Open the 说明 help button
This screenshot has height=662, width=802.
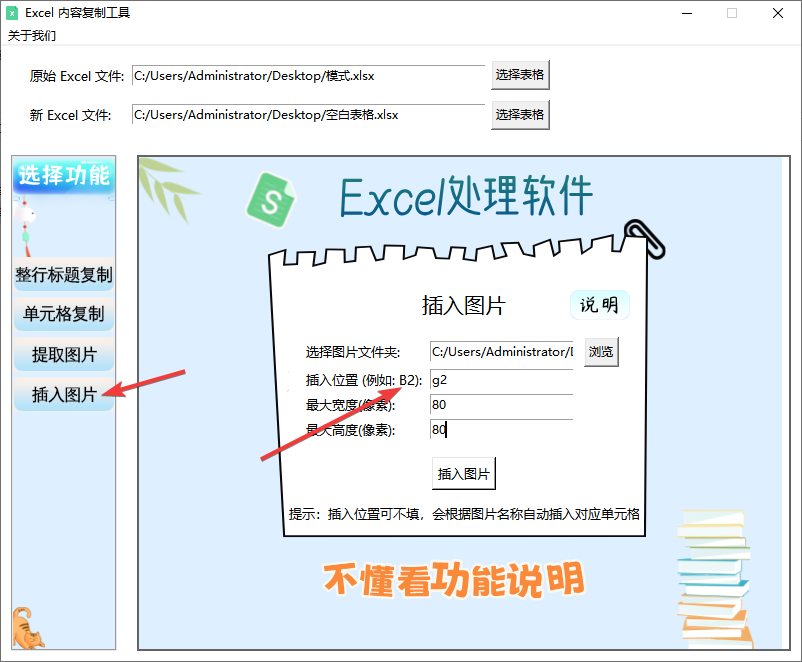pos(599,305)
